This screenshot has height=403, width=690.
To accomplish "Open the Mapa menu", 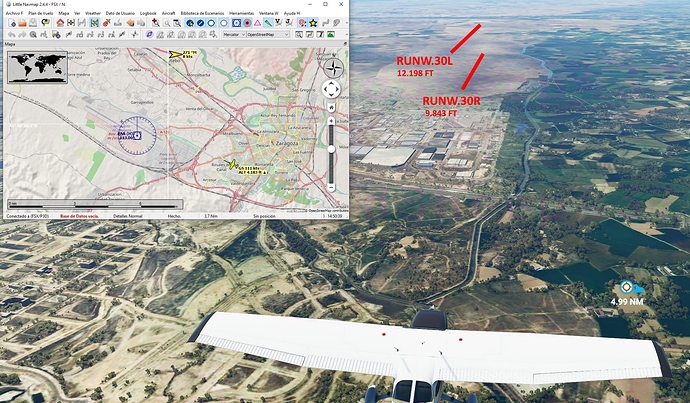I will (x=64, y=13).
